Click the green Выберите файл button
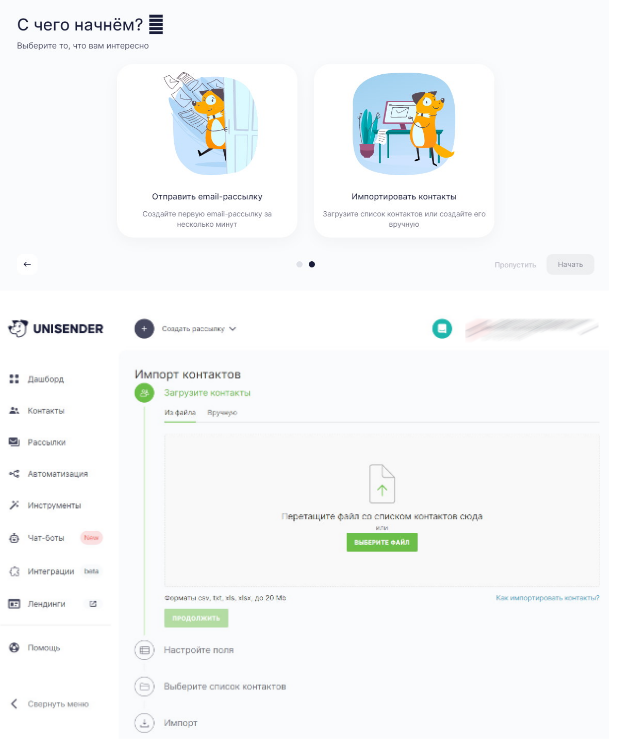Viewport: 636px width, 748px height. [382, 542]
